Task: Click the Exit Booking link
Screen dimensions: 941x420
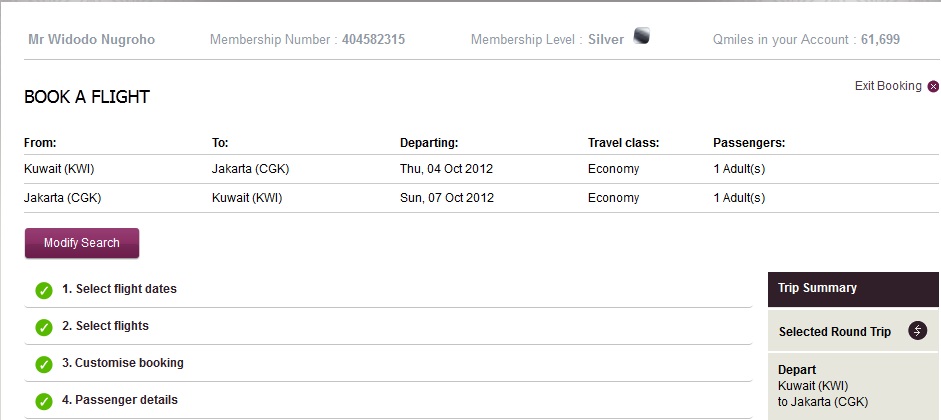Action: pos(888,86)
